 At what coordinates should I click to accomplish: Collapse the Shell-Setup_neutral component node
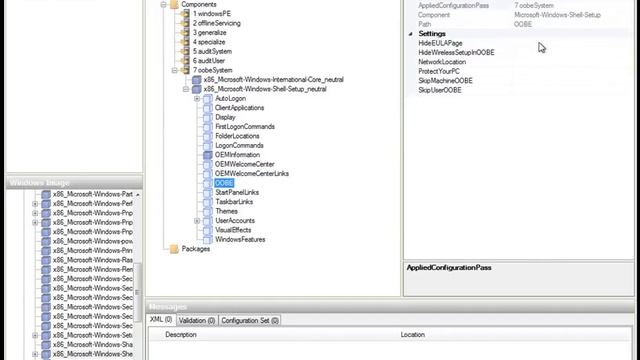(186, 89)
